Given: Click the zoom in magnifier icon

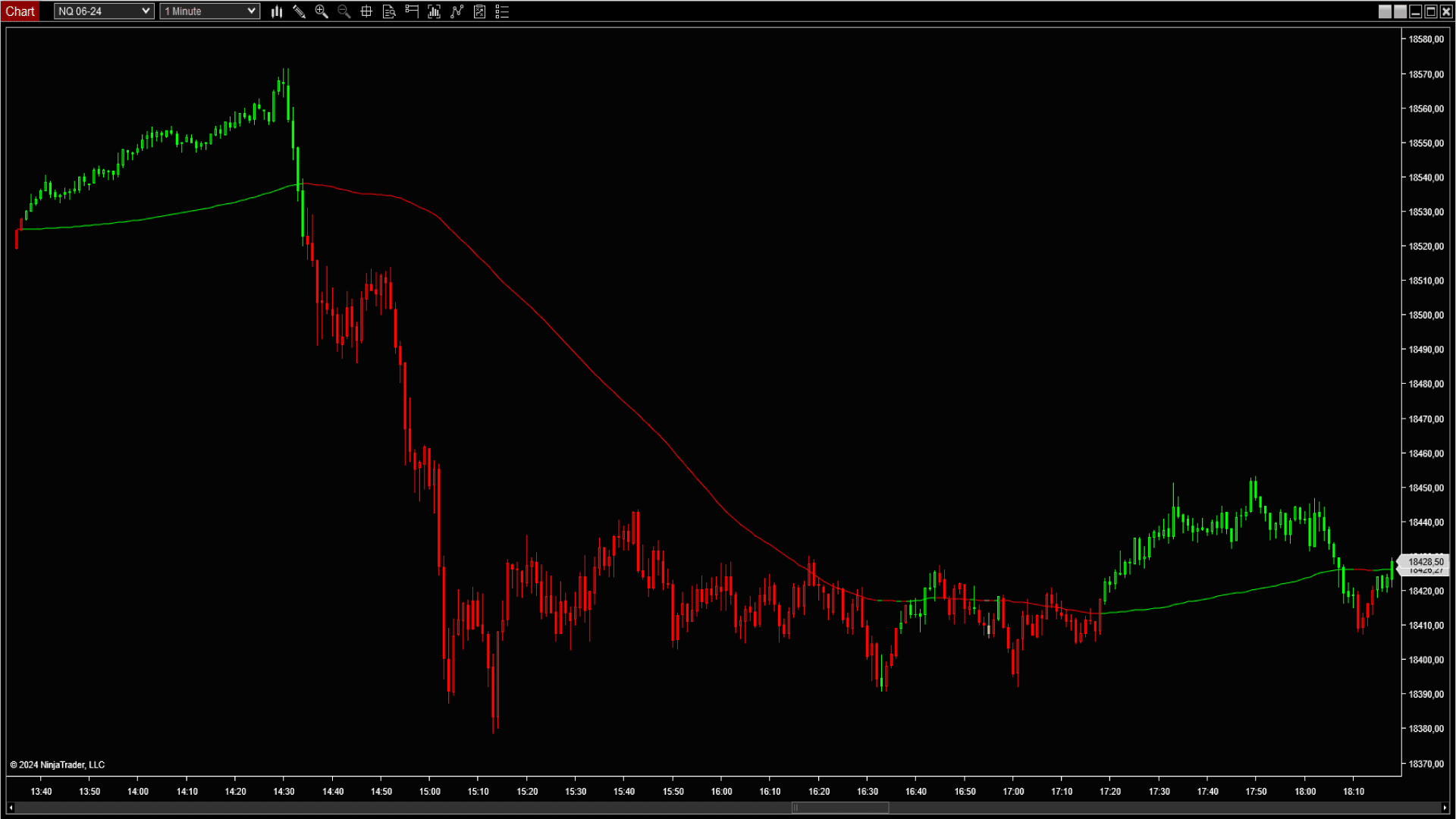Looking at the screenshot, I should tap(322, 11).
